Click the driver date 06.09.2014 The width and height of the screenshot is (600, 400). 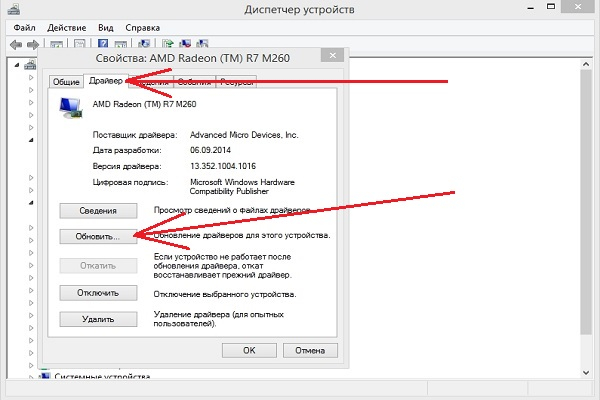[x=210, y=150]
